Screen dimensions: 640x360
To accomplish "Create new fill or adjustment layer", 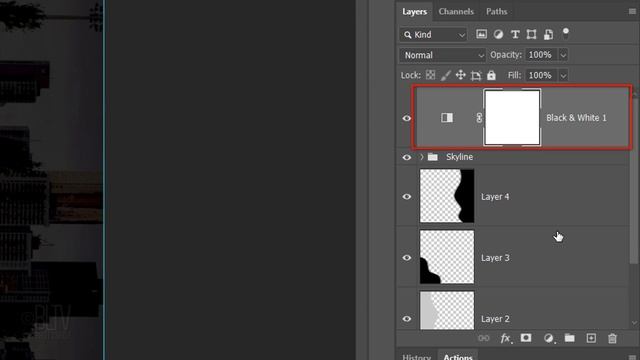I will coord(549,338).
